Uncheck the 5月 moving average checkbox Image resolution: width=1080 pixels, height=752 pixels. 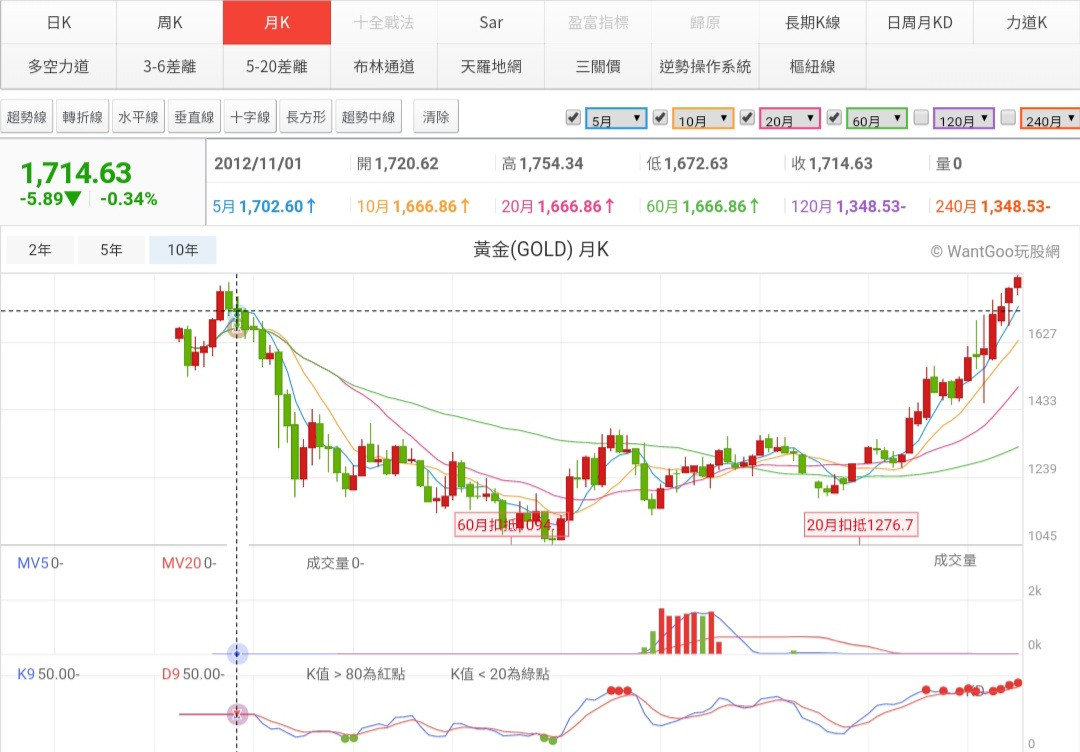pos(573,118)
